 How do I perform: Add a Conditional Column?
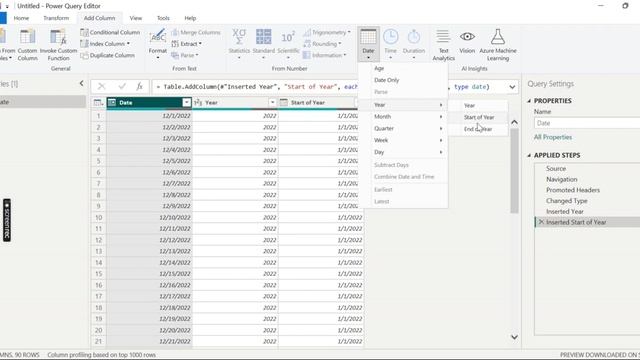(x=110, y=32)
